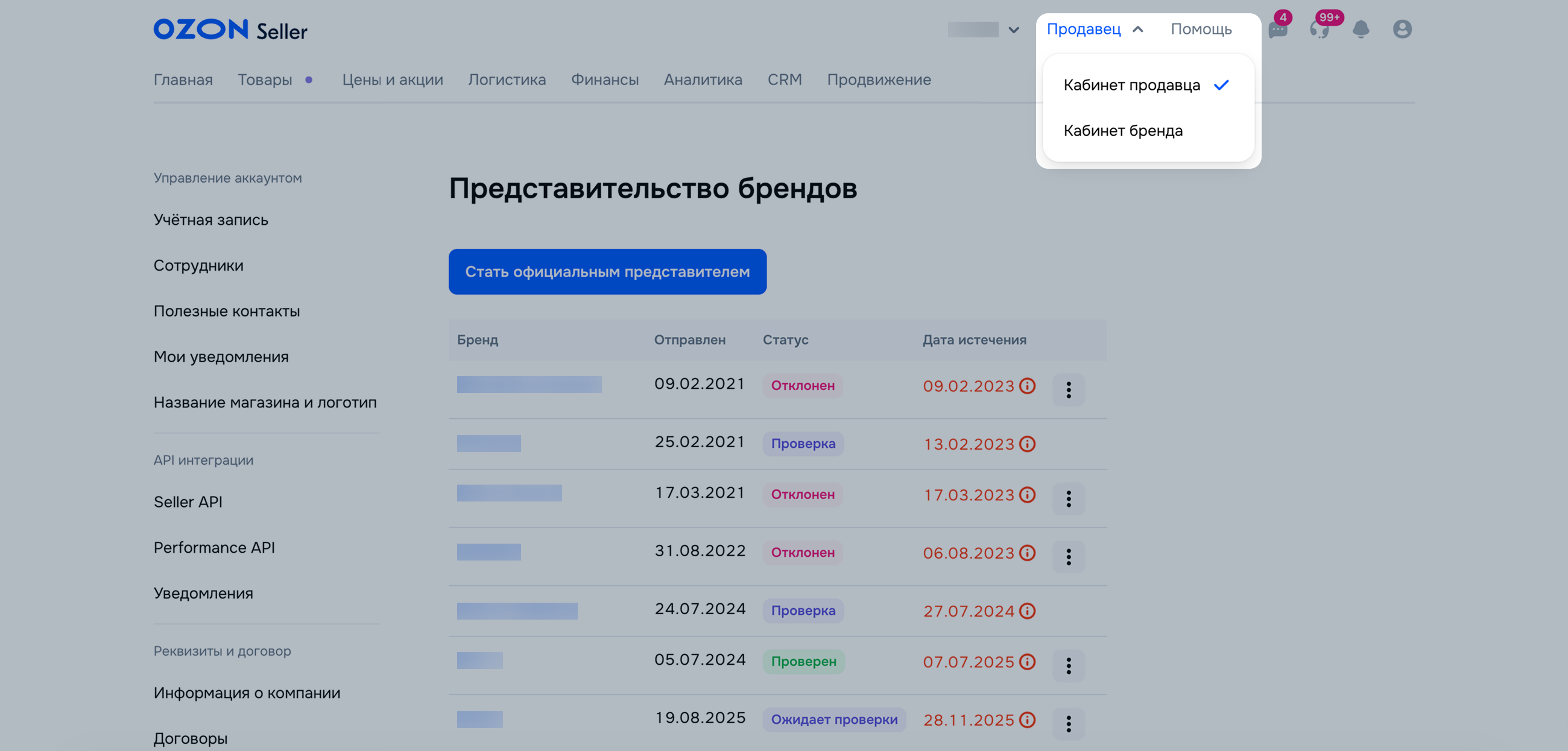Image resolution: width=1568 pixels, height=751 pixels.
Task: Open Seller API in sidebar
Action: point(188,502)
